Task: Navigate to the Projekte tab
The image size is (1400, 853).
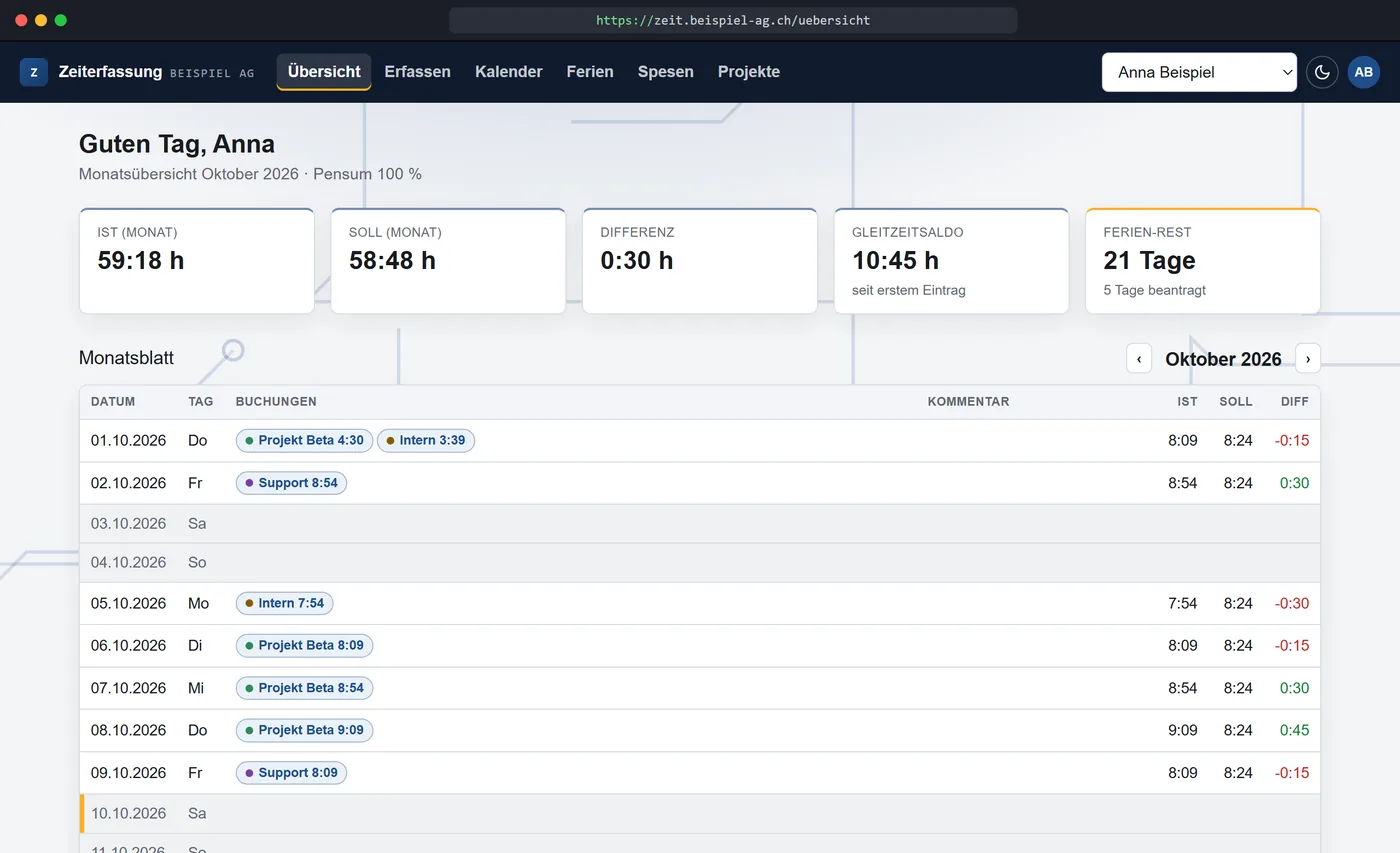Action: pyautogui.click(x=749, y=72)
